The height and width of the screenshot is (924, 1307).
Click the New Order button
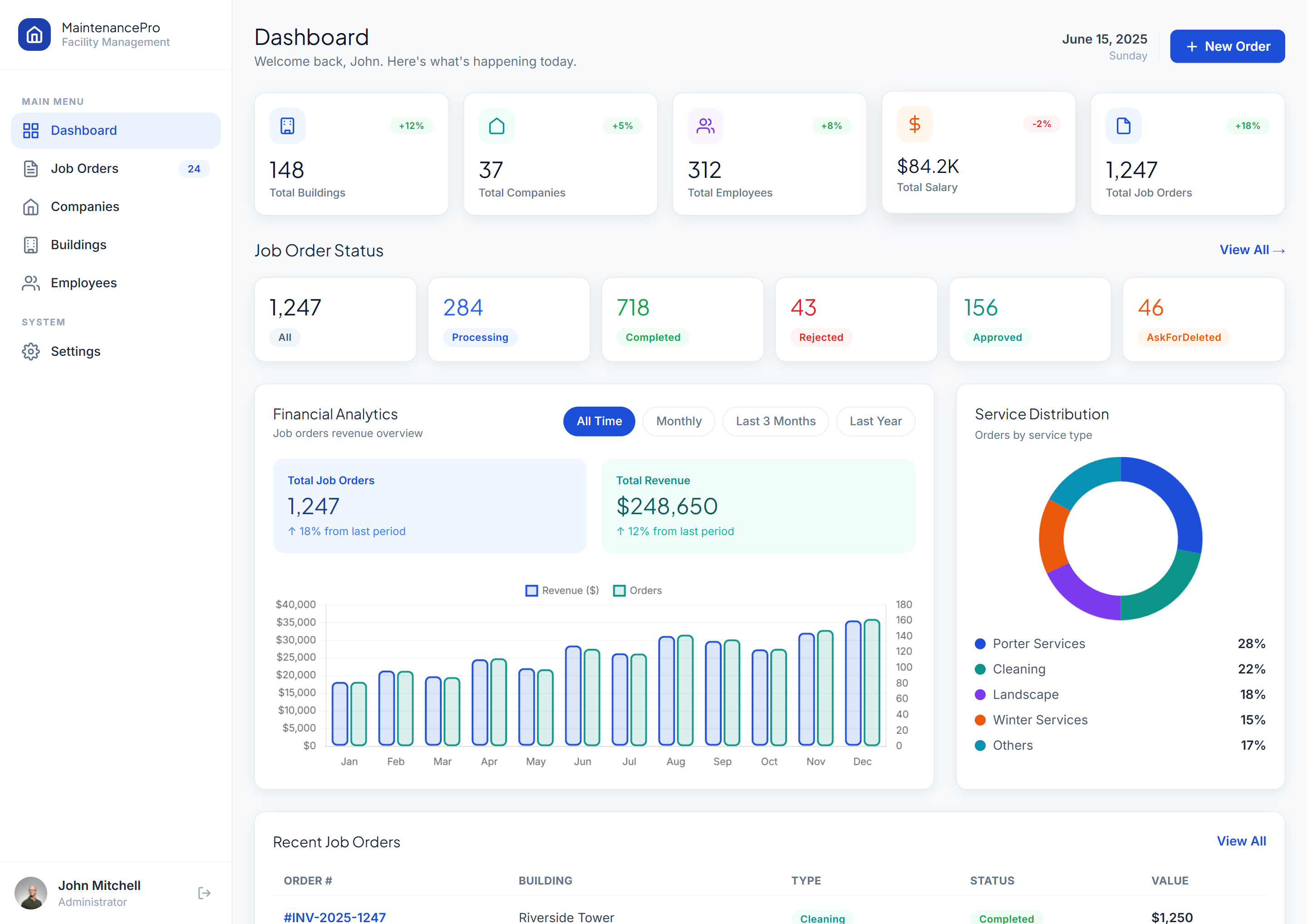coord(1227,46)
